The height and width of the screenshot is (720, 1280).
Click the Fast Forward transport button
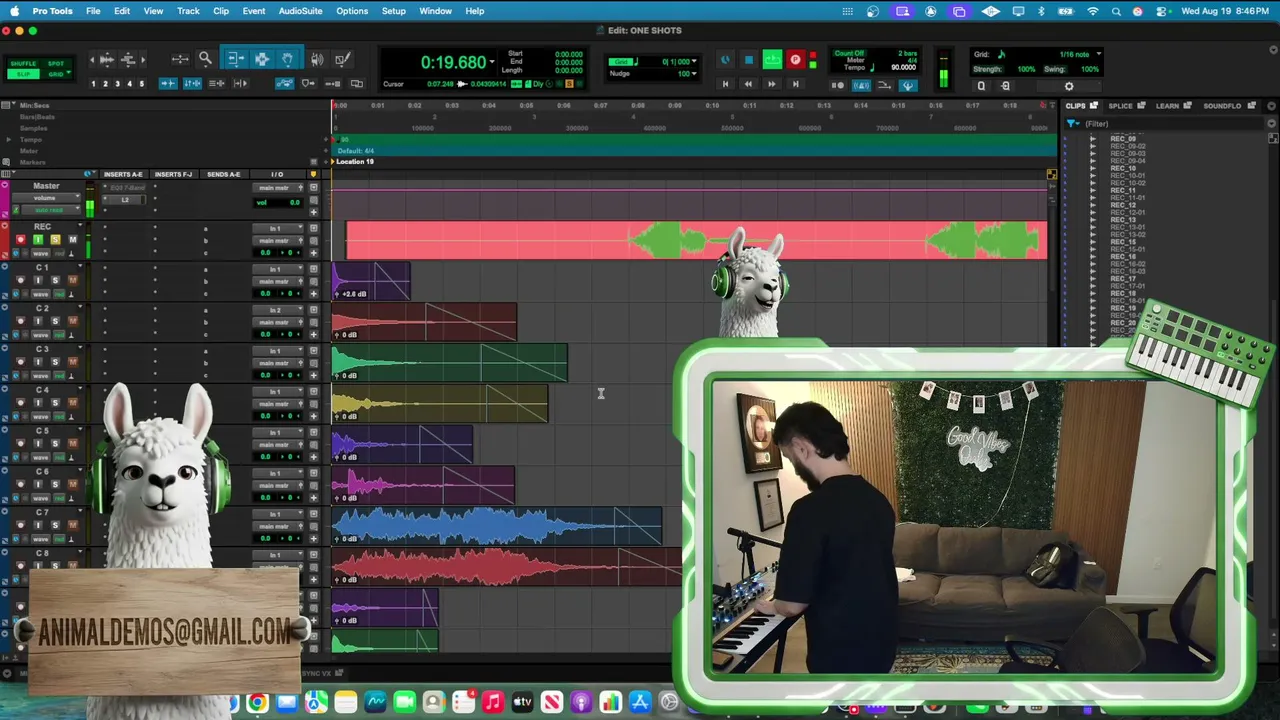[771, 84]
